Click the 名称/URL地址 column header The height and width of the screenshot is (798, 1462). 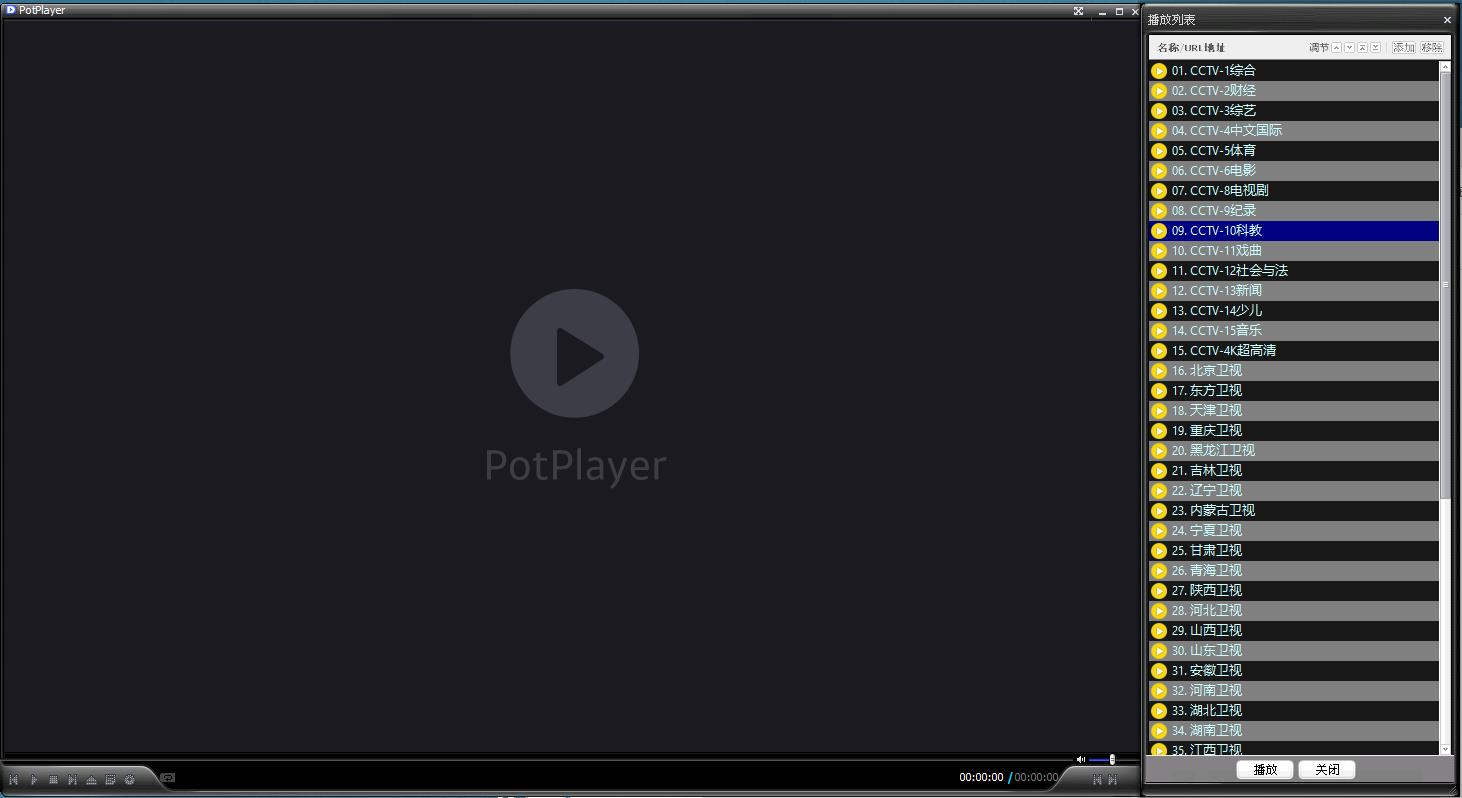[1191, 47]
